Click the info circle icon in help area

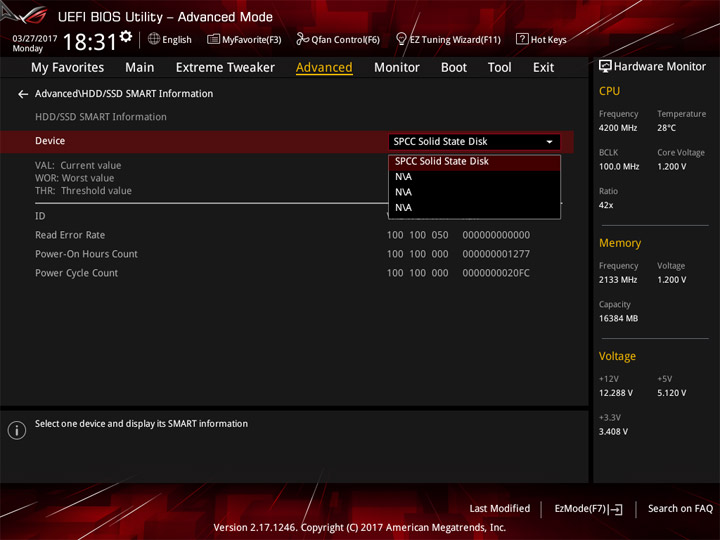click(x=17, y=430)
